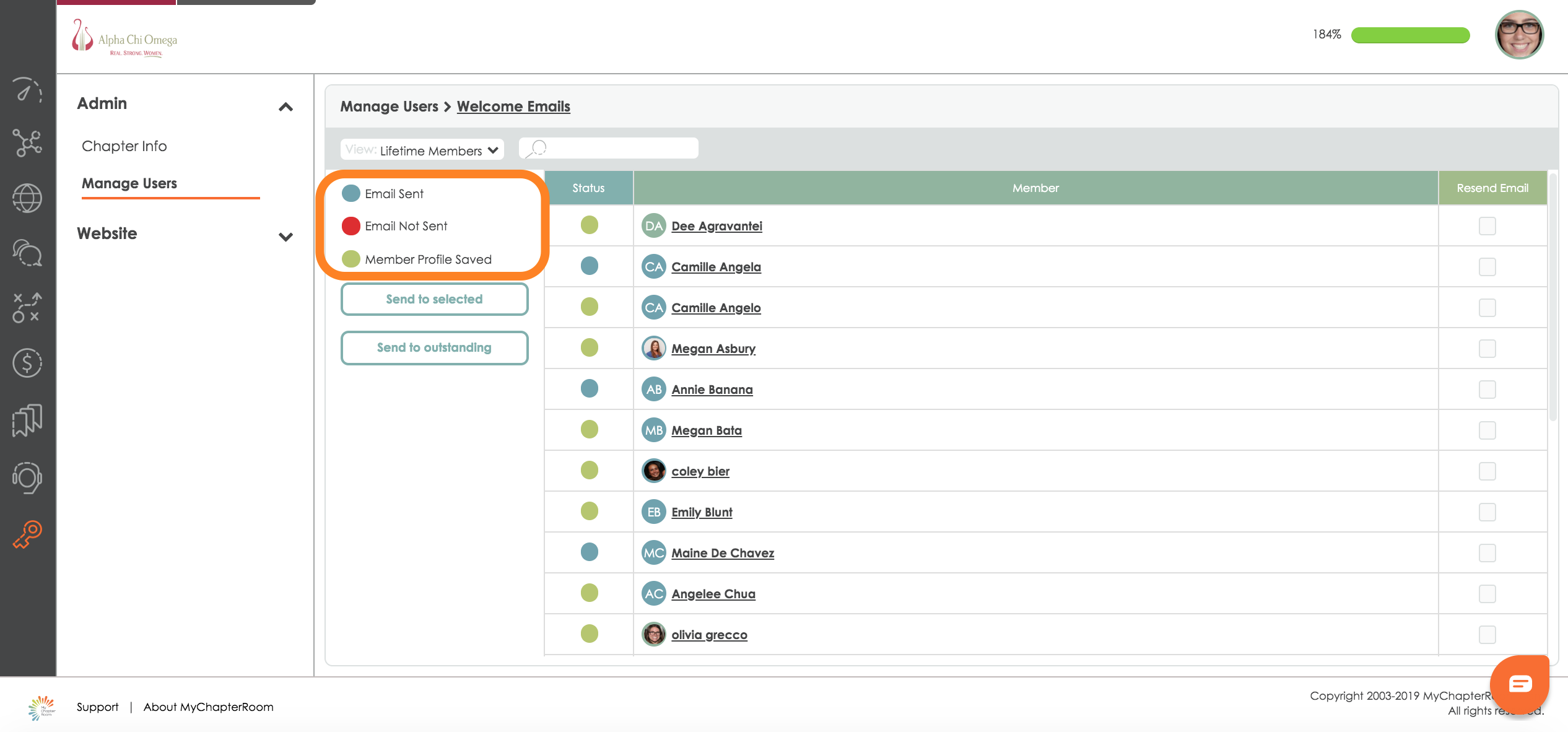Open the Lifetime Members view dropdown
The height and width of the screenshot is (732, 1568).
[422, 150]
